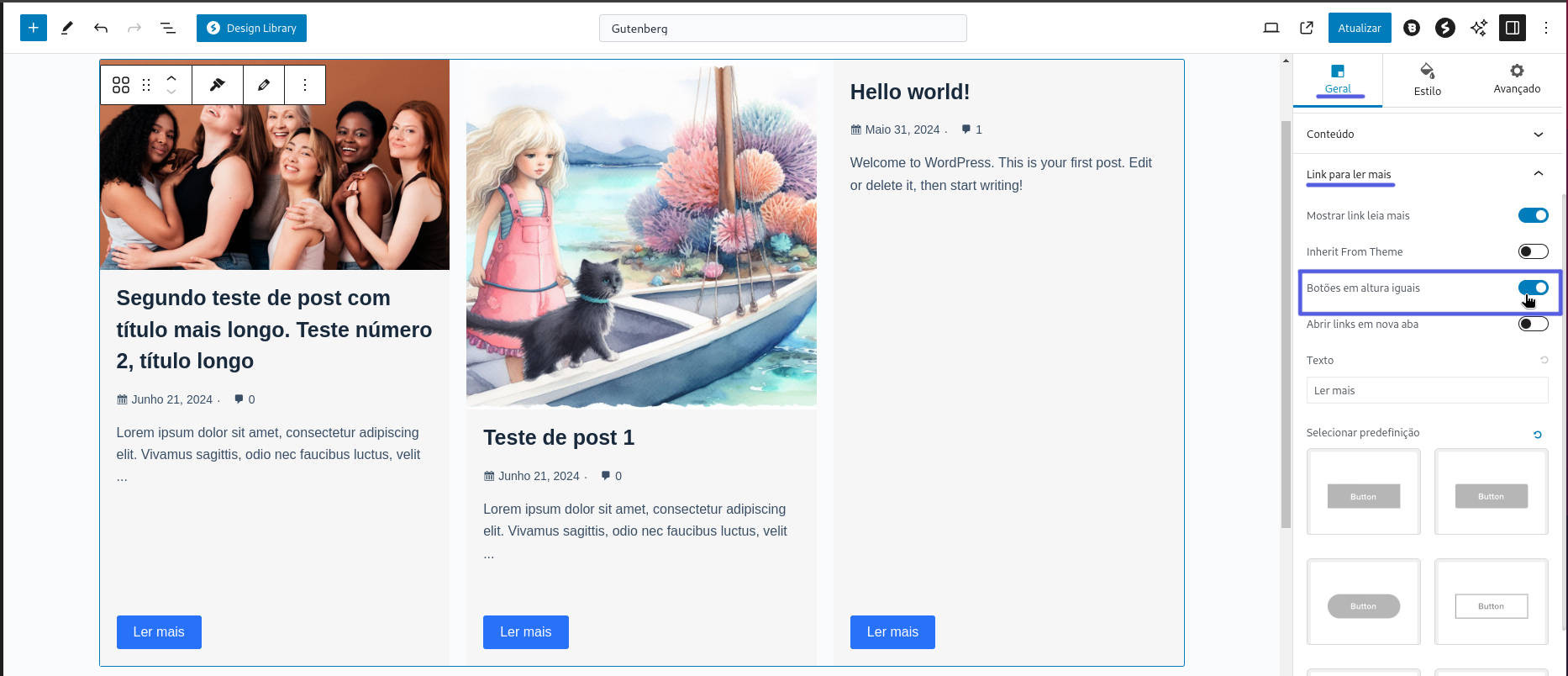Open the AI sparkles icon
The image size is (1568, 676).
1479,28
